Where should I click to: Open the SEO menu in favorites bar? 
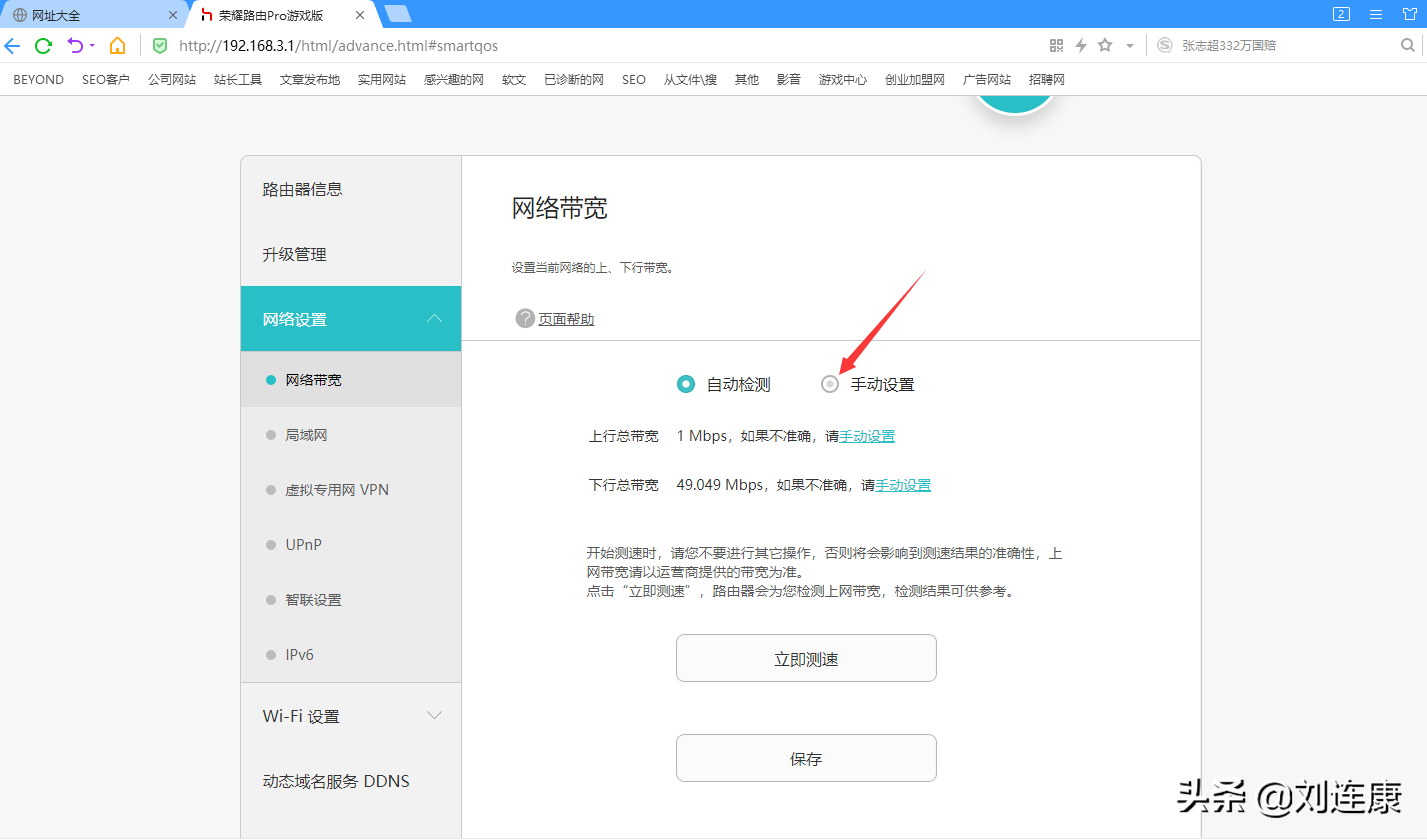click(633, 79)
